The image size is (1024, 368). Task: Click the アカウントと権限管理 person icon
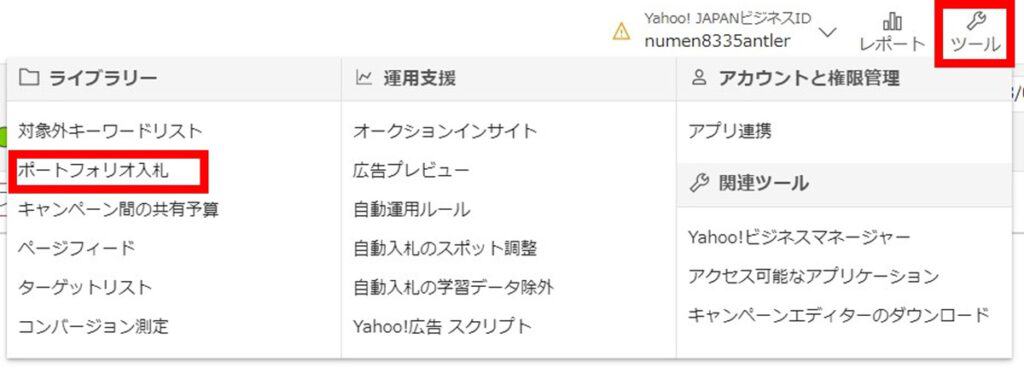tap(698, 78)
